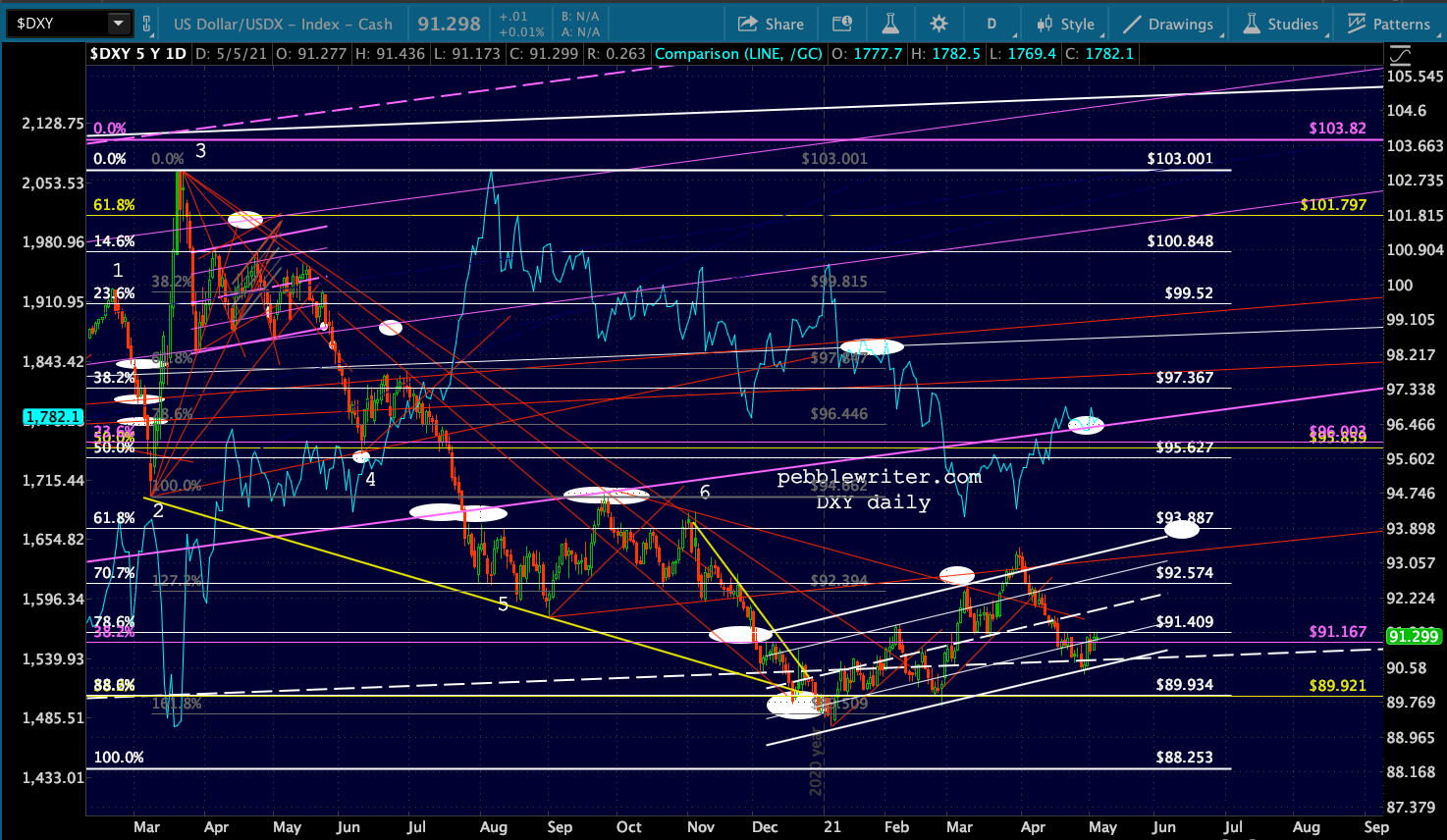Click the curve icon above the price axis
Viewport: 1447px width, 840px height.
1400,55
